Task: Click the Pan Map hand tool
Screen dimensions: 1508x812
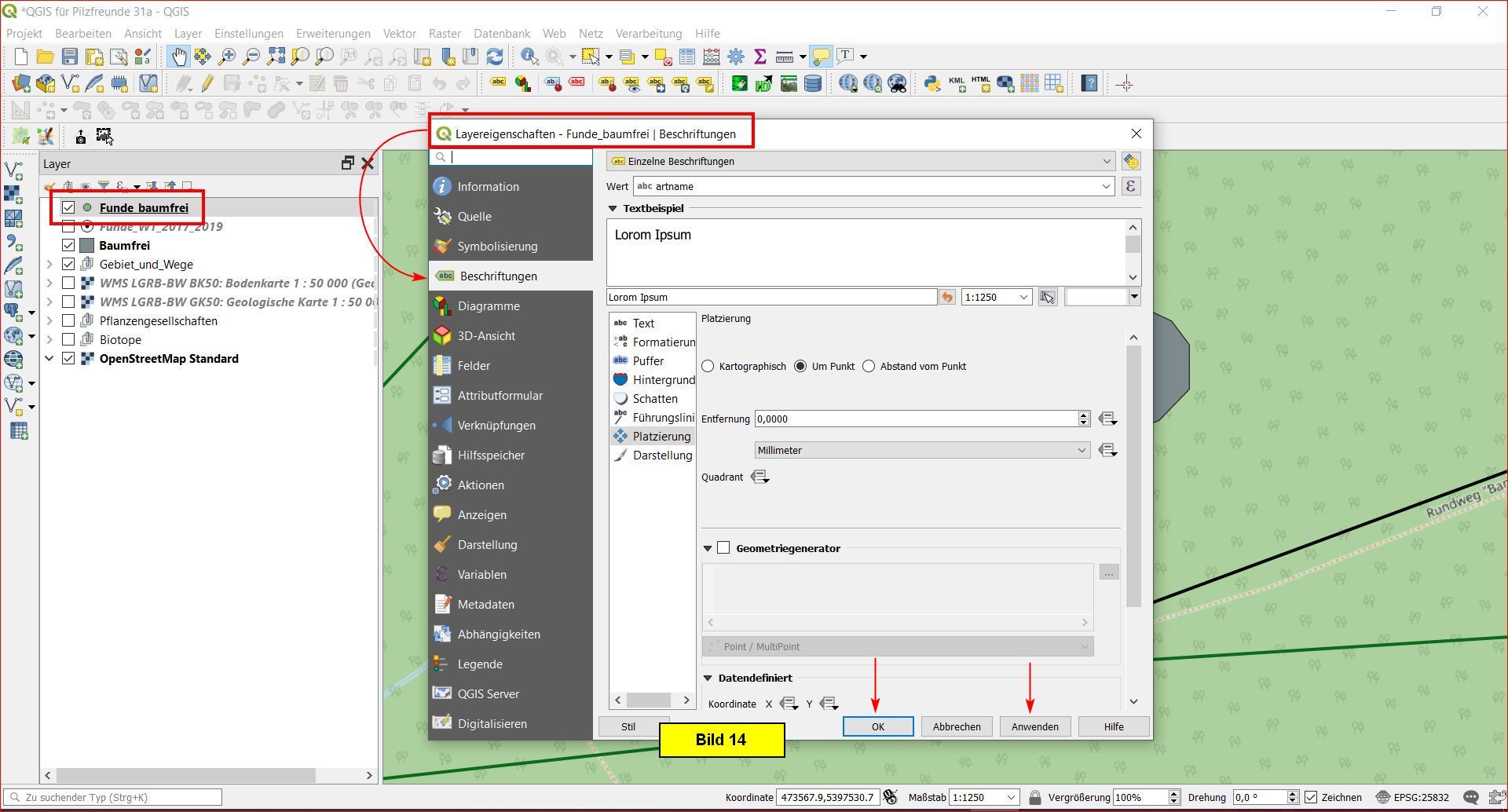Action: pyautogui.click(x=179, y=57)
